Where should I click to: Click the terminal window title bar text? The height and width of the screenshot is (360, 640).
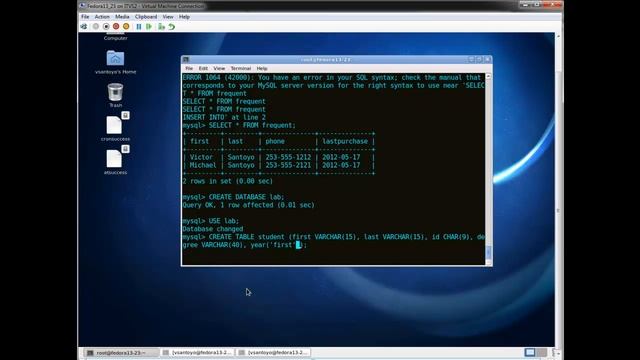click(x=326, y=60)
